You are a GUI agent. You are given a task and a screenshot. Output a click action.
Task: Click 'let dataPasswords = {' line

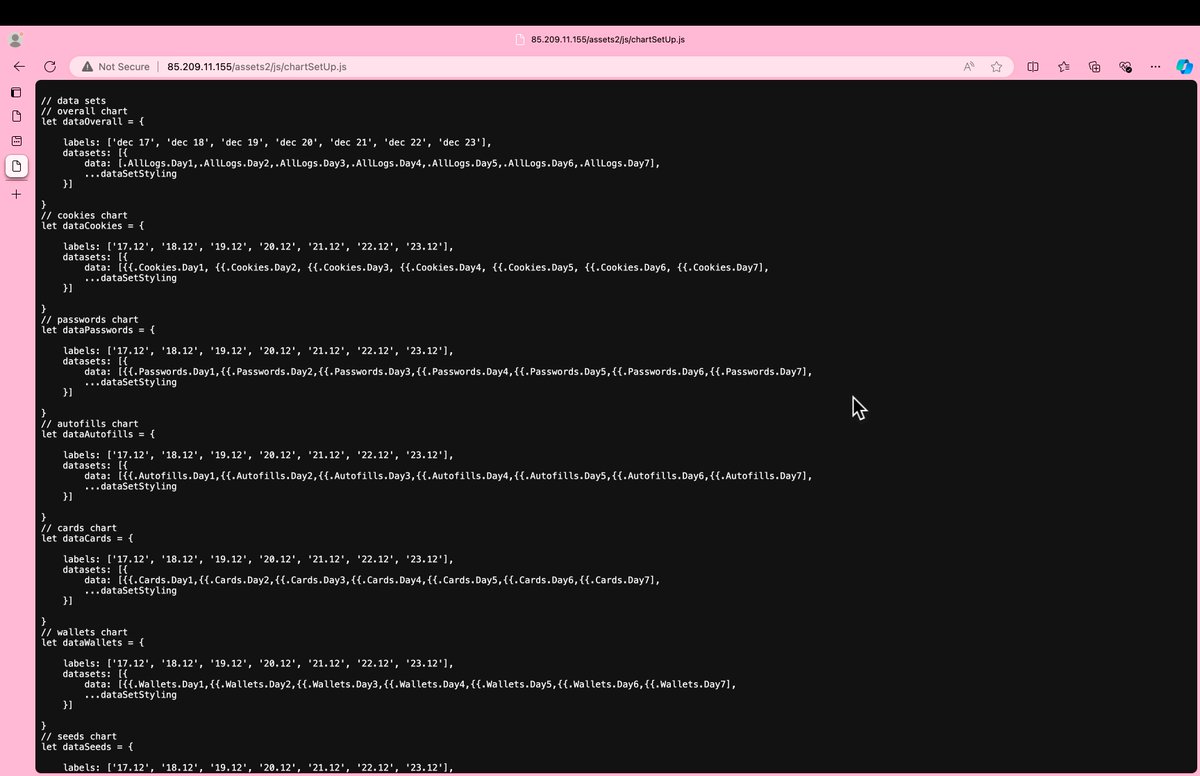tap(98, 330)
